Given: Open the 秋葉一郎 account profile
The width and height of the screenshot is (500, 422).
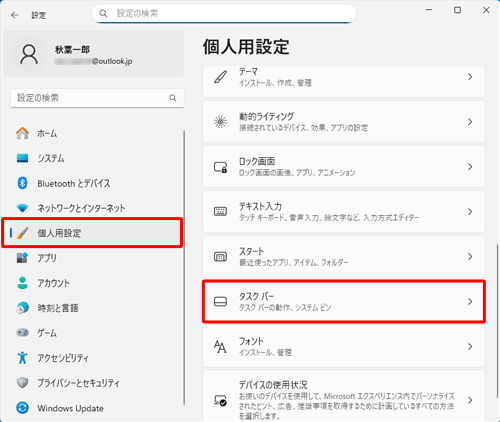Looking at the screenshot, I should (x=94, y=54).
